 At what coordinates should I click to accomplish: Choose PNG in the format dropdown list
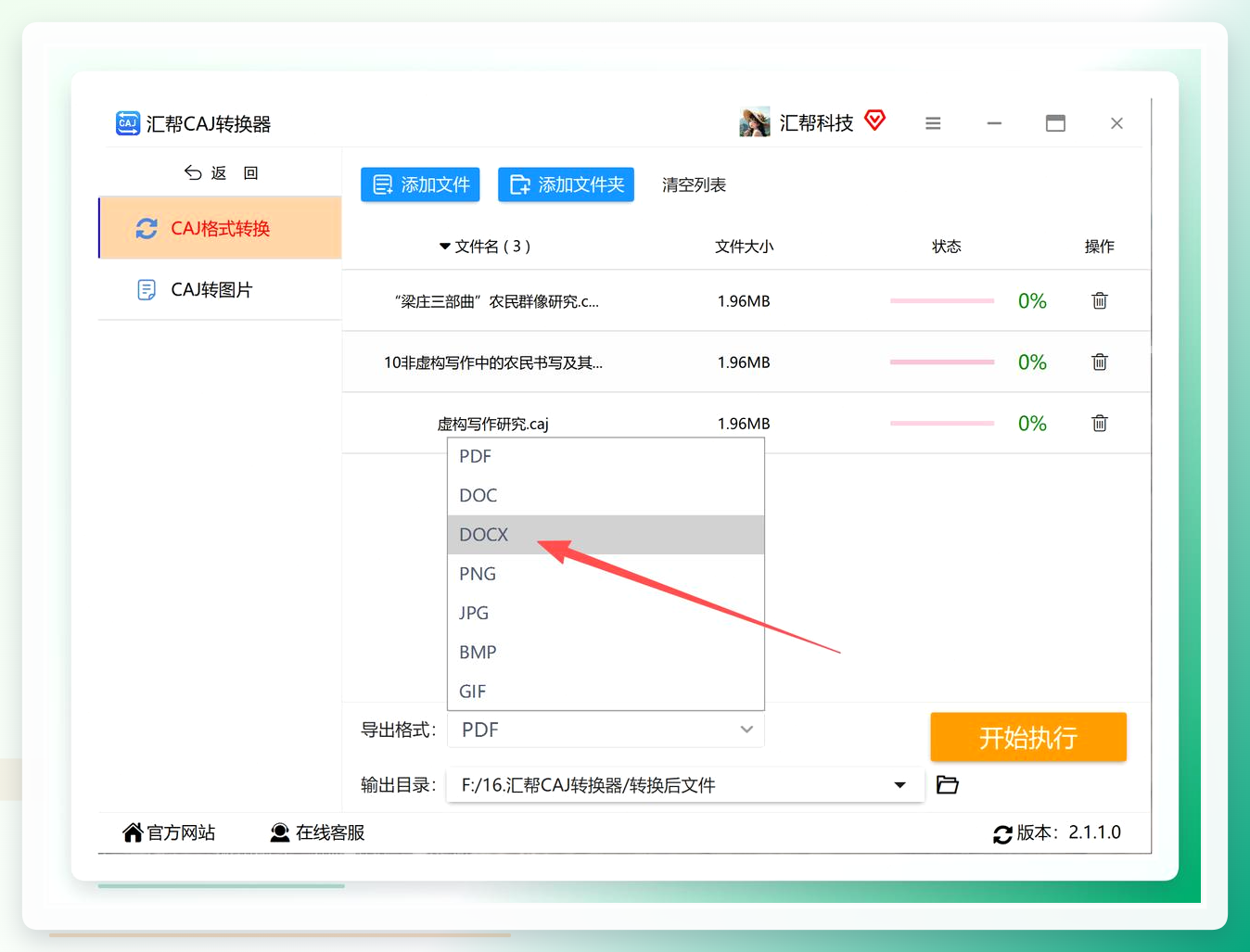[606, 574]
